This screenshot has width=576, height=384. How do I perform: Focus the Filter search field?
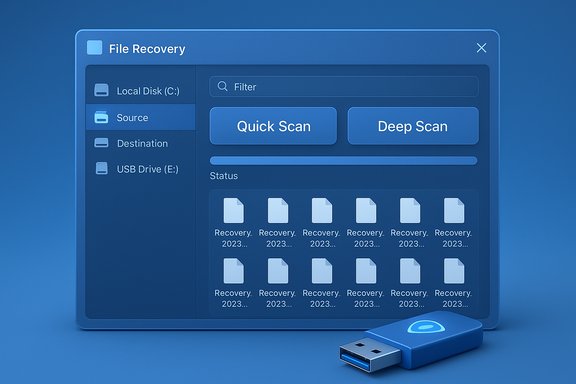click(x=344, y=87)
